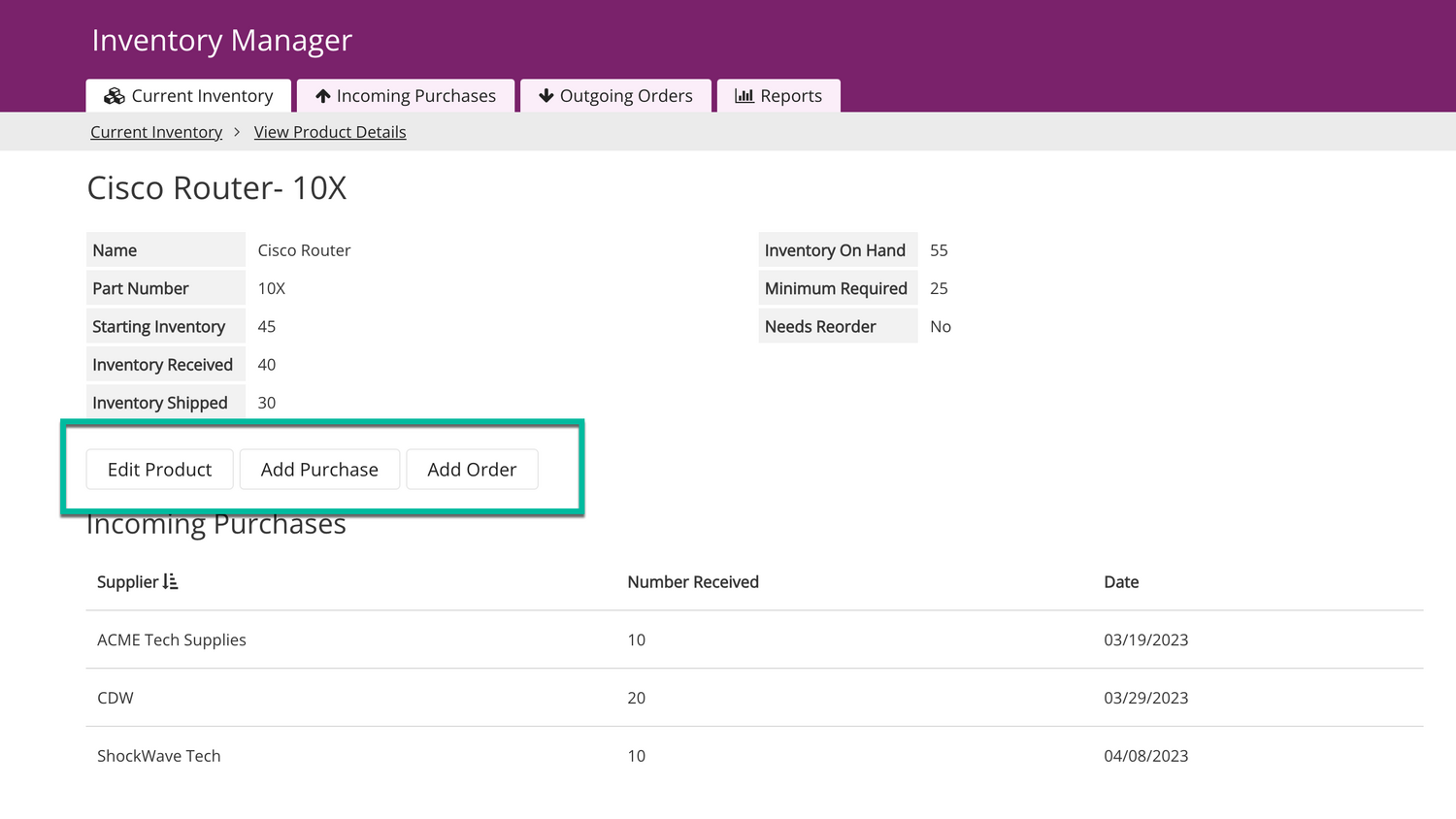Screen dimensions: 1456x819
Task: Switch to the Outgoing Orders tab
Action: 615,96
